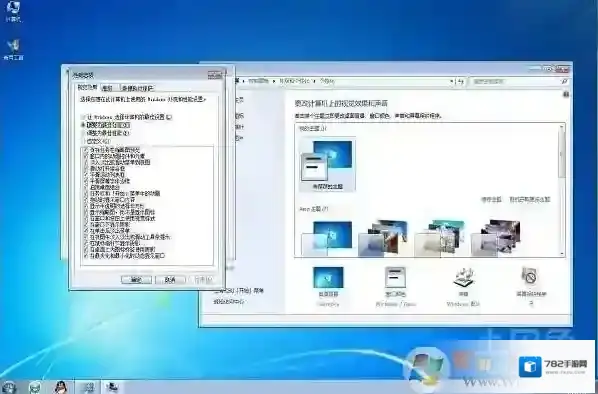The height and width of the screenshot is (394, 598).
Task: Click the highlighted fourth taskbar button
Action: point(88,387)
